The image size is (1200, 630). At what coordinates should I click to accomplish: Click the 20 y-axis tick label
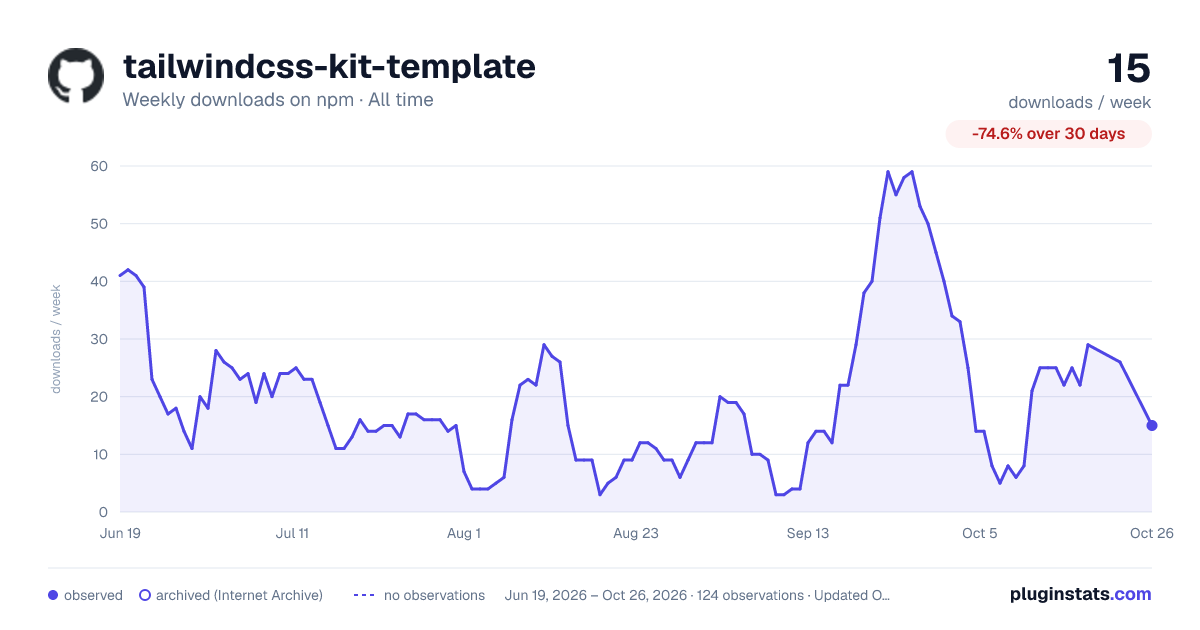pos(99,397)
